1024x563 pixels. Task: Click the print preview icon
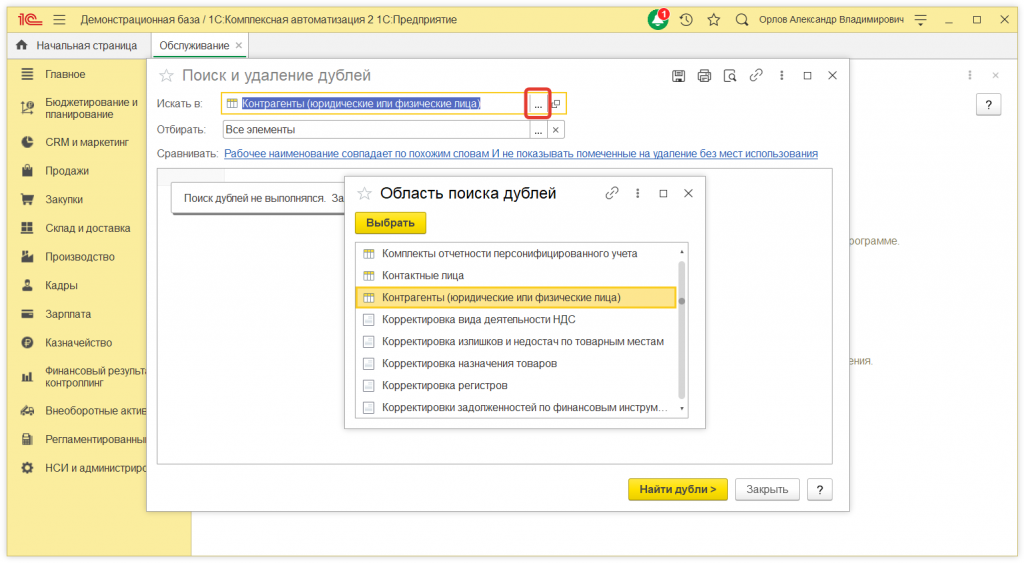[730, 76]
